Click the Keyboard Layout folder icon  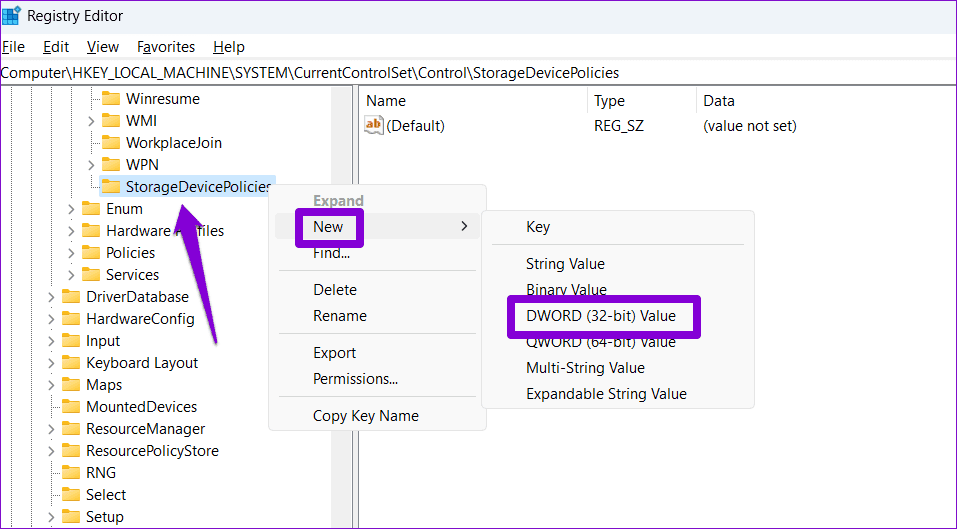[x=71, y=362]
